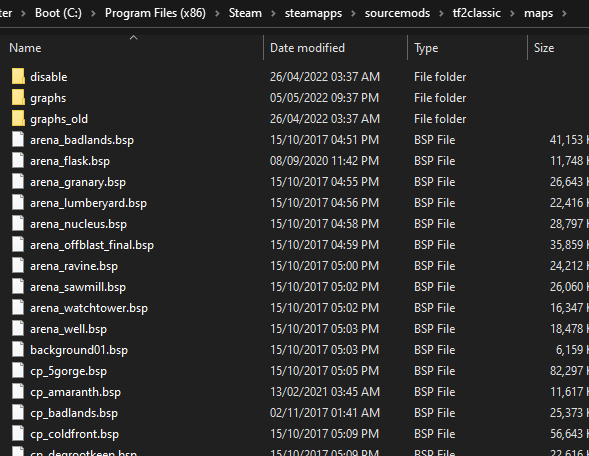Expand the chevron after tf2classic breadcrumb
Viewport: 589px width, 456px height.
pyautogui.click(x=512, y=14)
